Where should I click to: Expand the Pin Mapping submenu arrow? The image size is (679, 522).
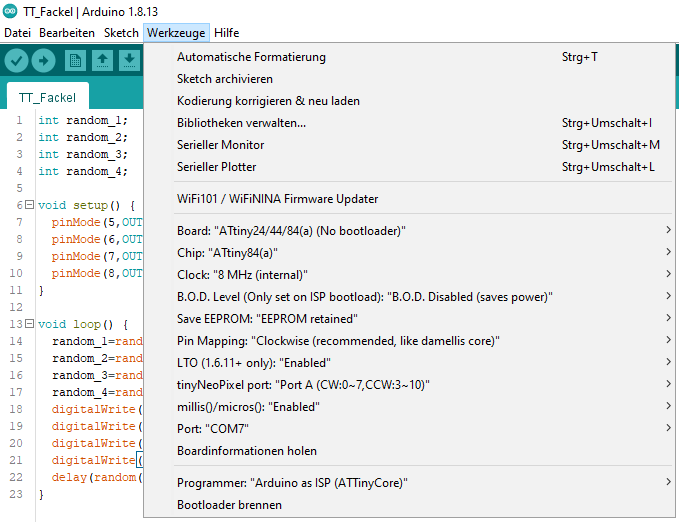click(x=669, y=340)
